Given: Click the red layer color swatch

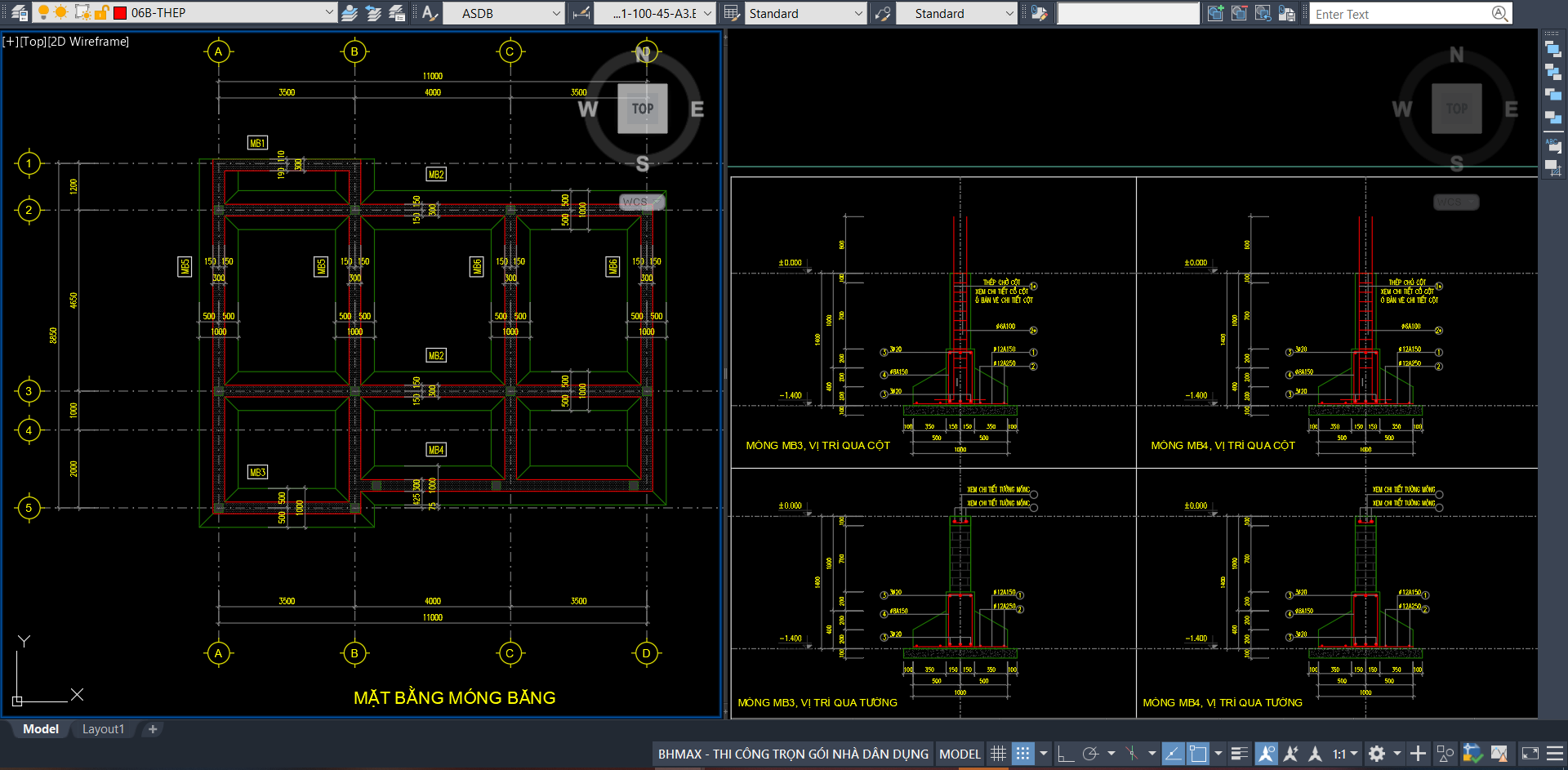Looking at the screenshot, I should [120, 13].
